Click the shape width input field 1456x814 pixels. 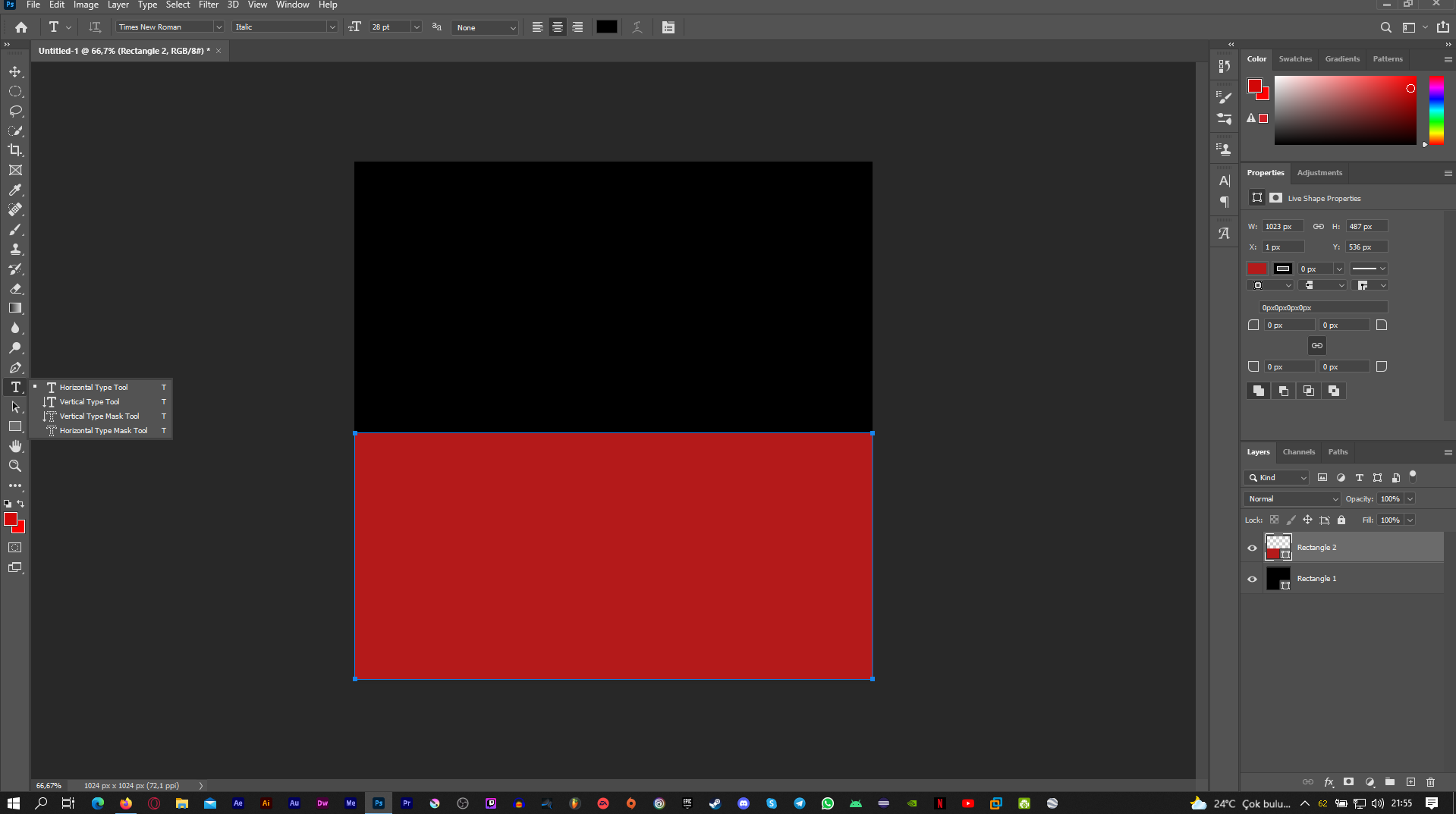click(1282, 226)
